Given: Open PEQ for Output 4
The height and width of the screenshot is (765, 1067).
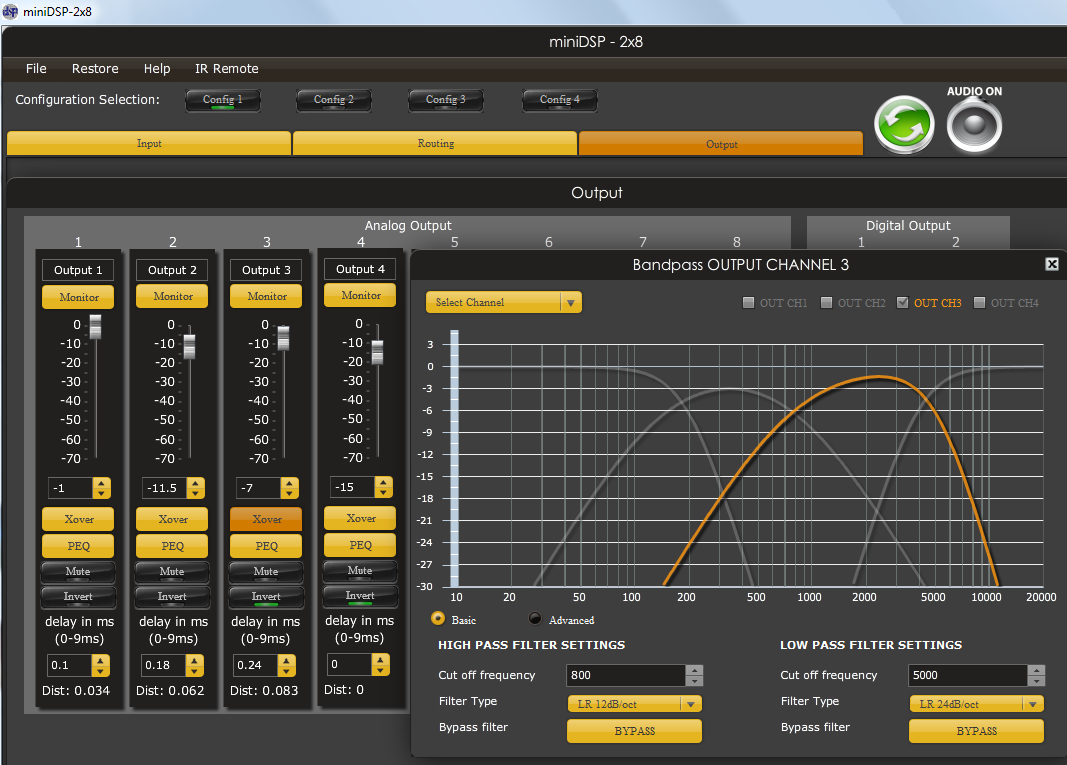Looking at the screenshot, I should [360, 545].
